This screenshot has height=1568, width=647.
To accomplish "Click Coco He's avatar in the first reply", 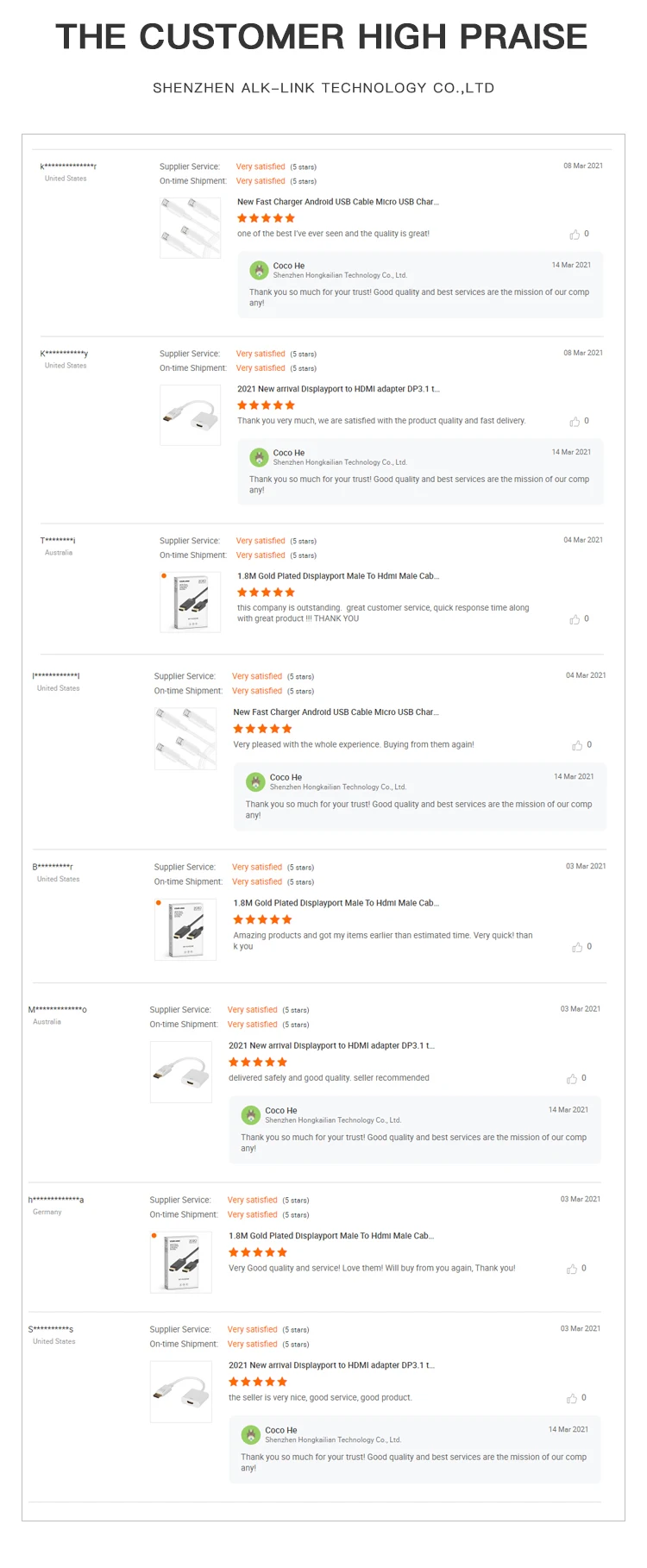I will pyautogui.click(x=259, y=270).
